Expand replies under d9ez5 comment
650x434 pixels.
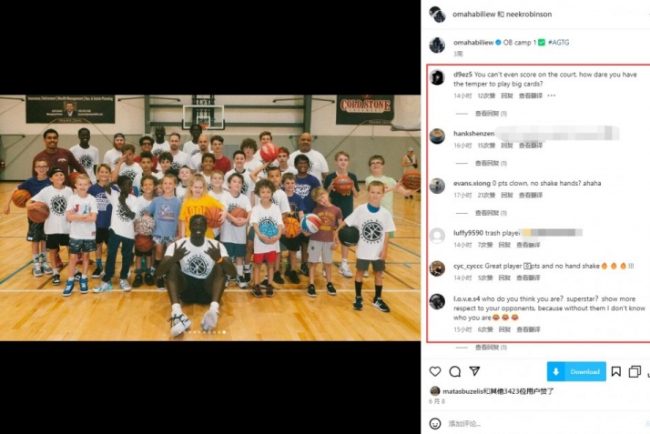pos(491,114)
